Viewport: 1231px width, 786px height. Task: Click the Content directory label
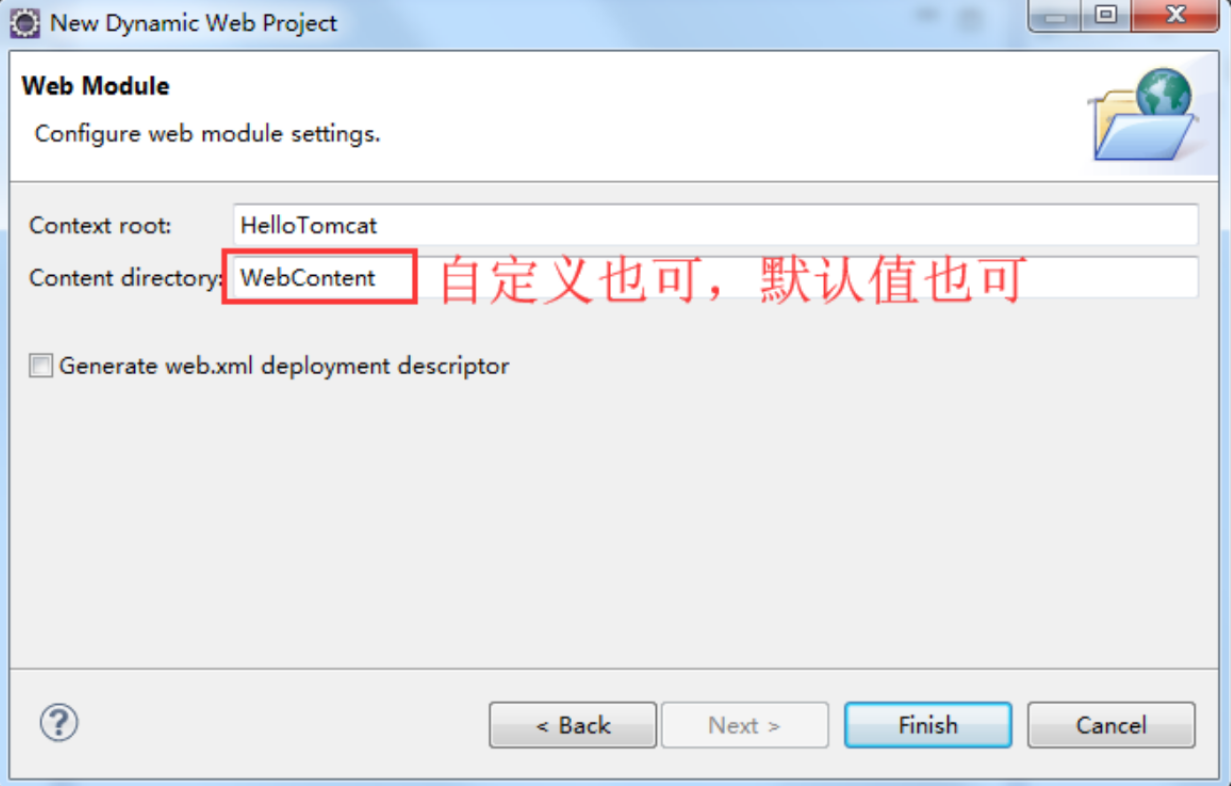click(x=125, y=277)
